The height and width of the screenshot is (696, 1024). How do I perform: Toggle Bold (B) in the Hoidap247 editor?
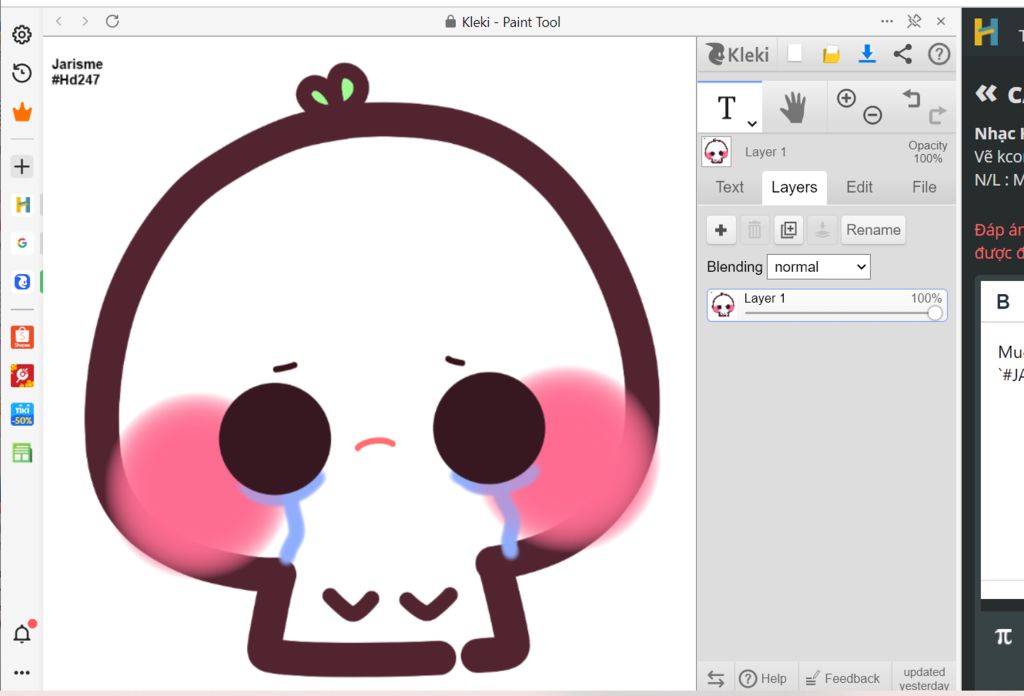pyautogui.click(x=1003, y=302)
